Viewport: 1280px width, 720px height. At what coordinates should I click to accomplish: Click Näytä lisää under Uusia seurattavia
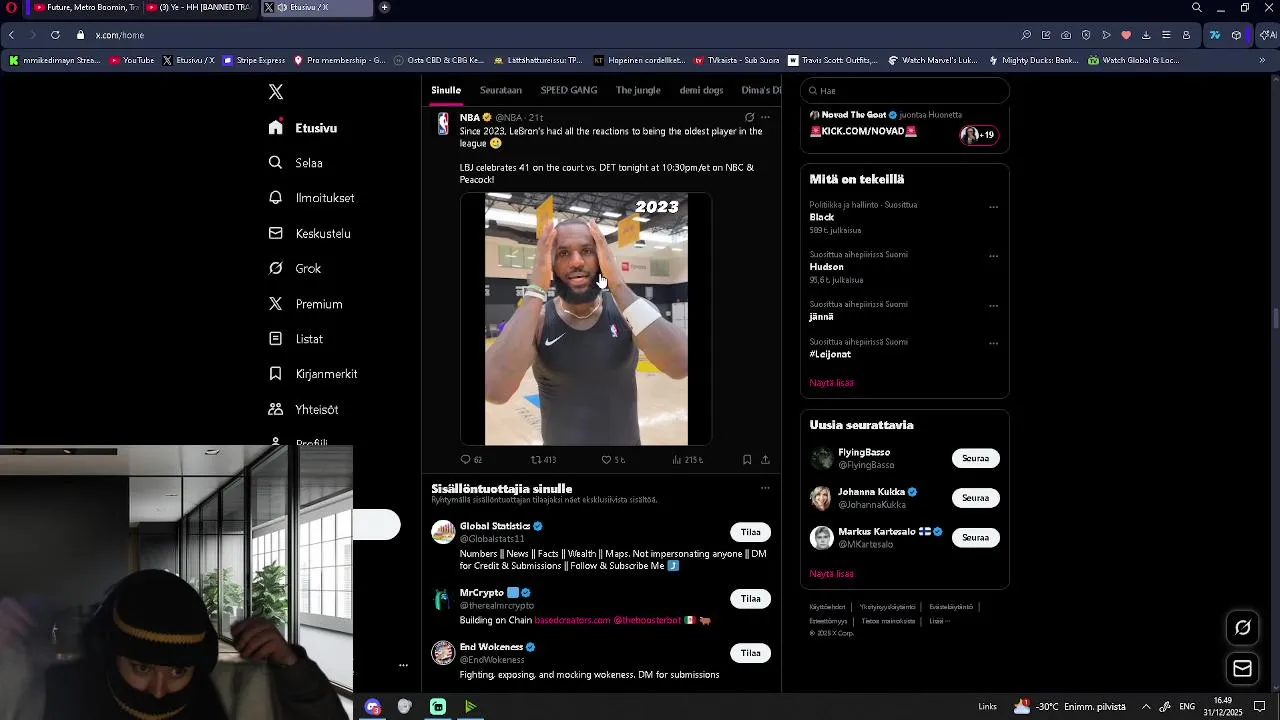(831, 574)
